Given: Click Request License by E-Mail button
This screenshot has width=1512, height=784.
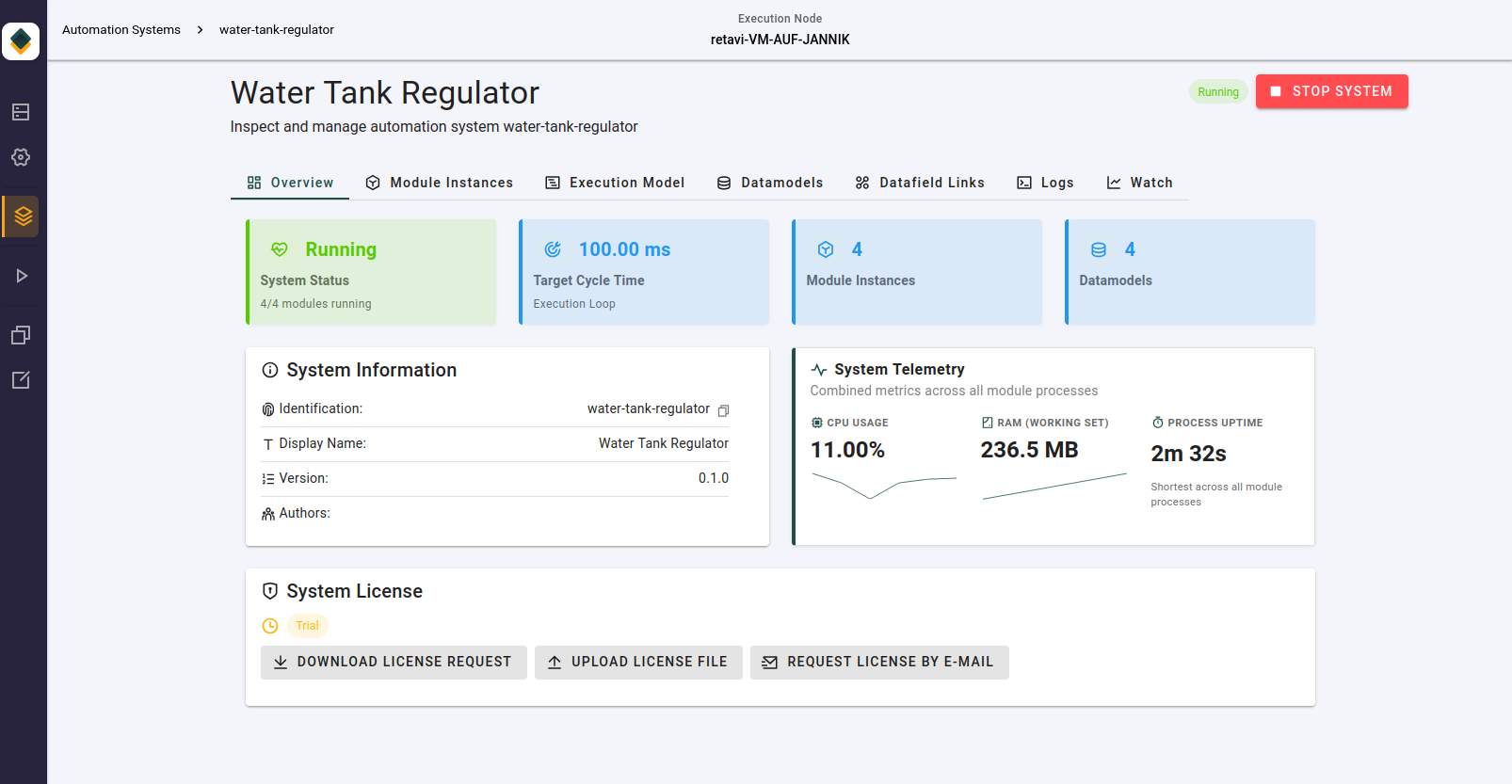Looking at the screenshot, I should [879, 662].
